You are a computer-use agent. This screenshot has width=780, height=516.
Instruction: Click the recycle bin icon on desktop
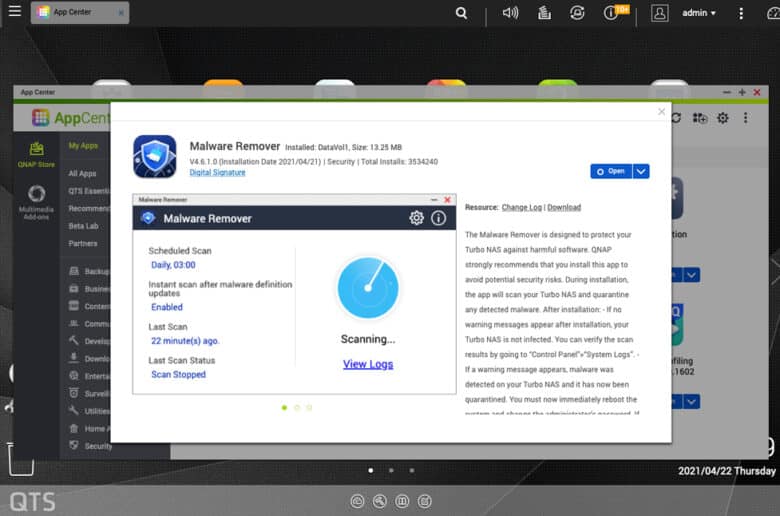click(x=21, y=459)
